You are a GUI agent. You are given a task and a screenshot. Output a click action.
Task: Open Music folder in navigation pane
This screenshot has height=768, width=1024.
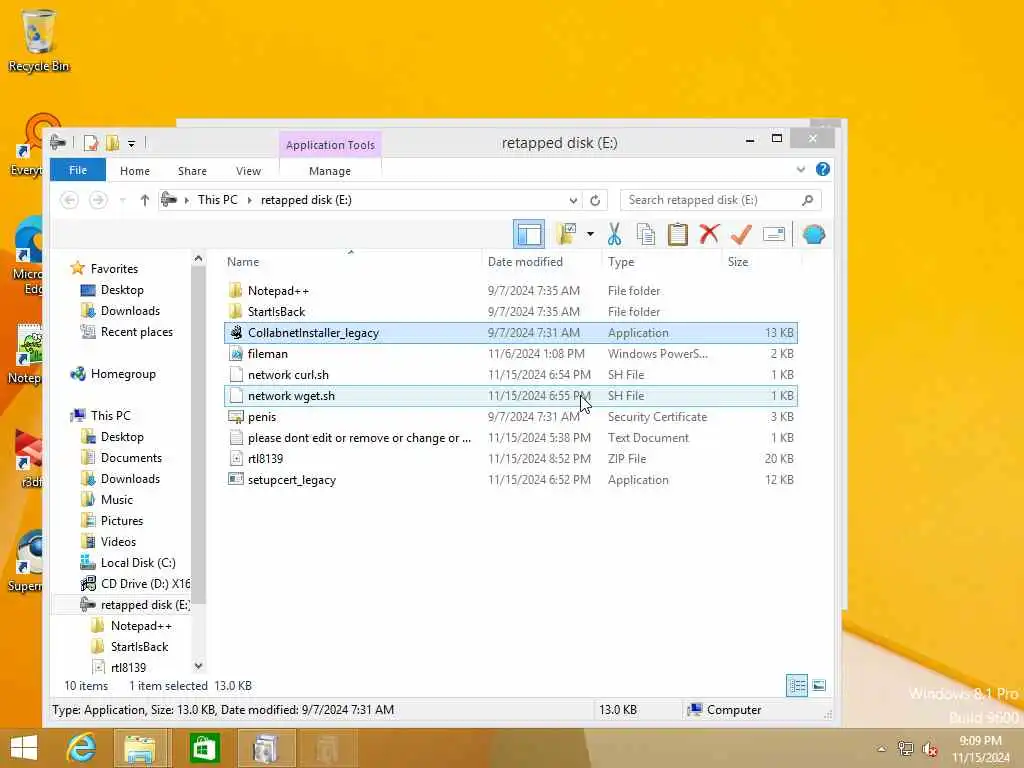tap(116, 500)
